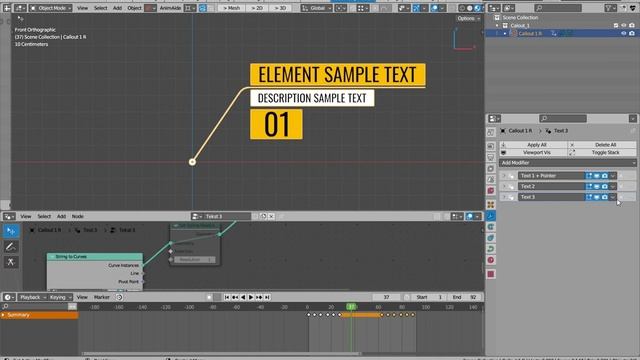Open the Material properties tab icon

pos(491,260)
